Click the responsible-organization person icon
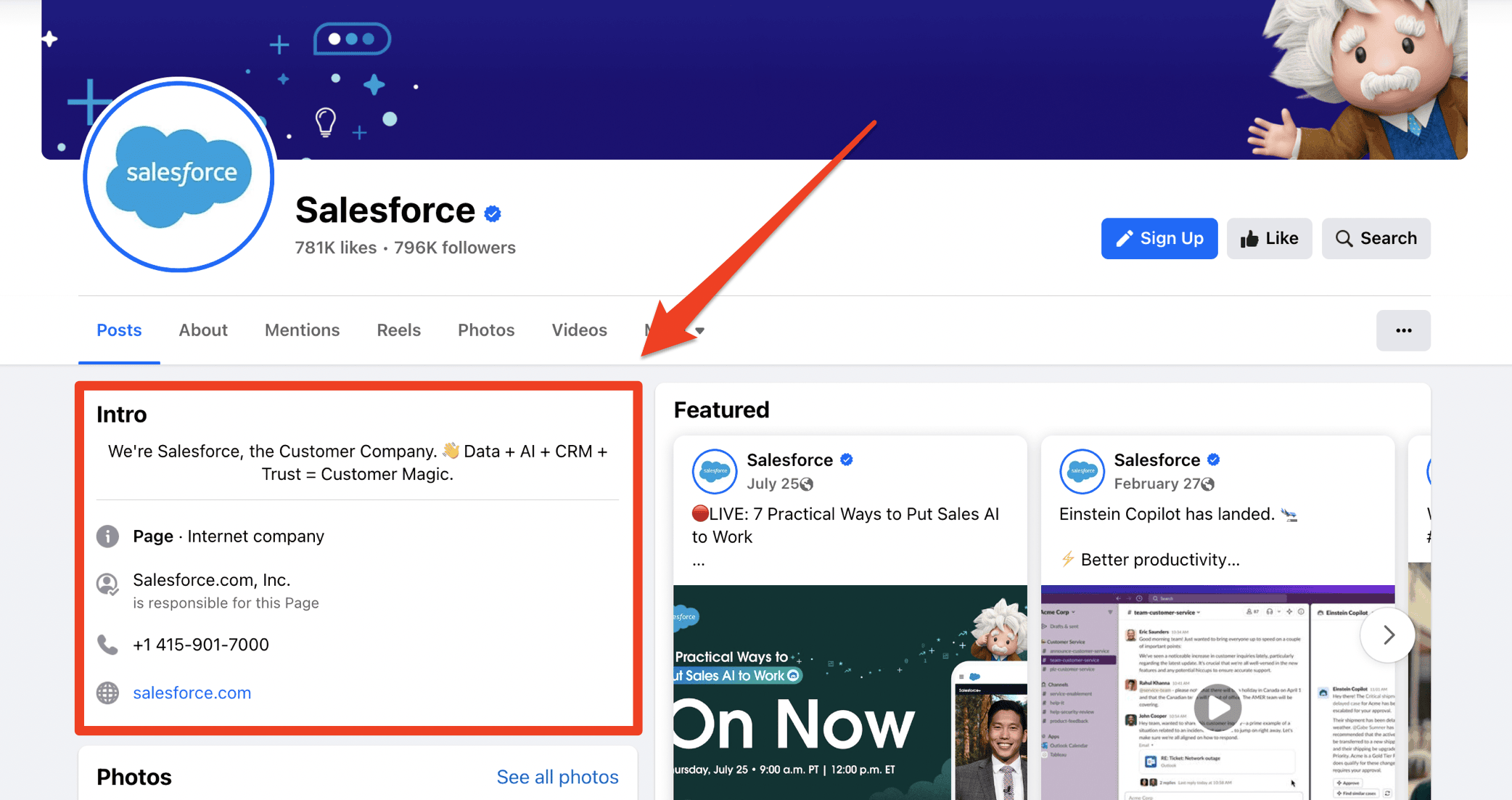1512x800 pixels. pos(108,584)
